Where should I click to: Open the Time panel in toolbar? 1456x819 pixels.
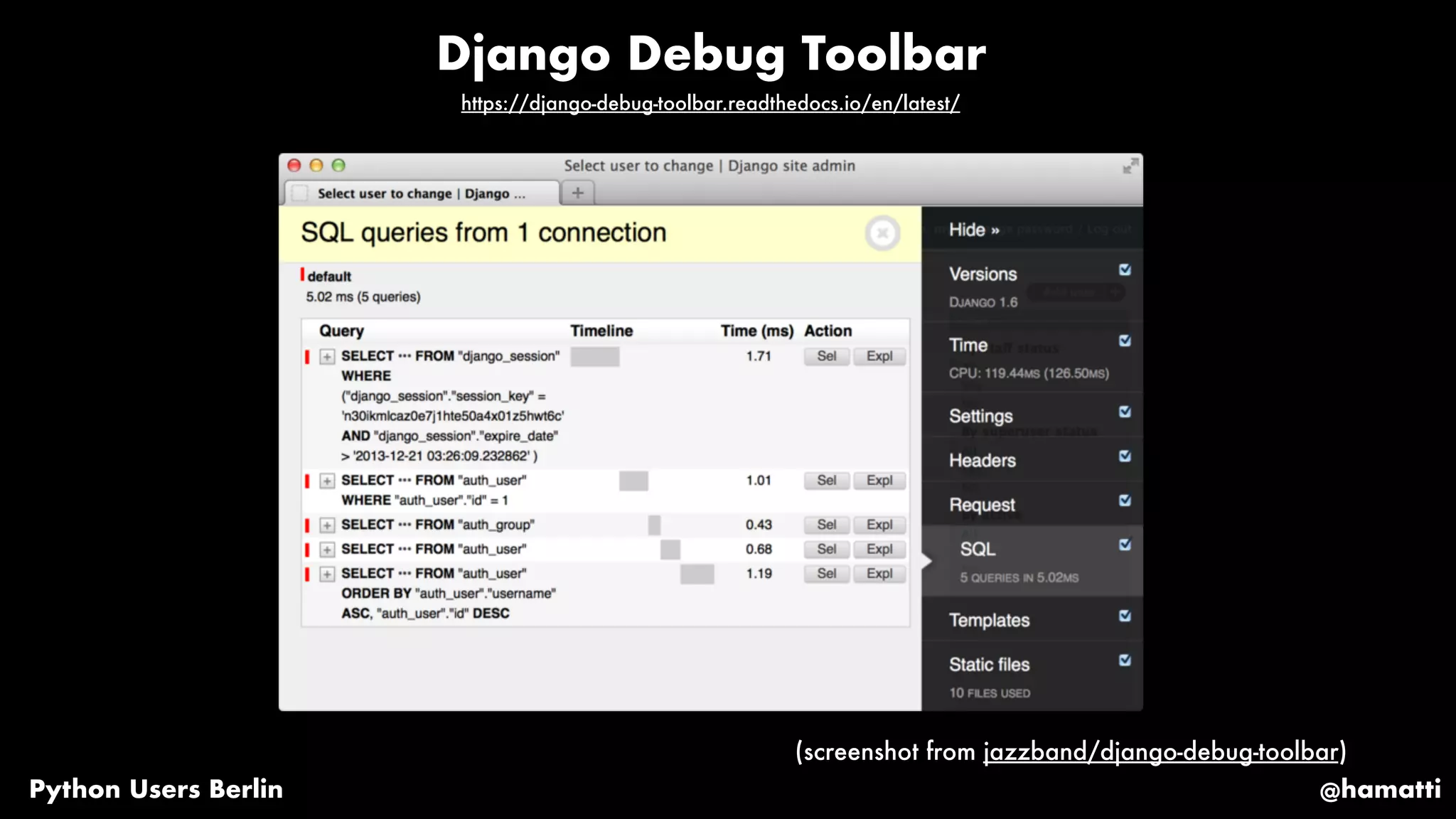(x=968, y=346)
